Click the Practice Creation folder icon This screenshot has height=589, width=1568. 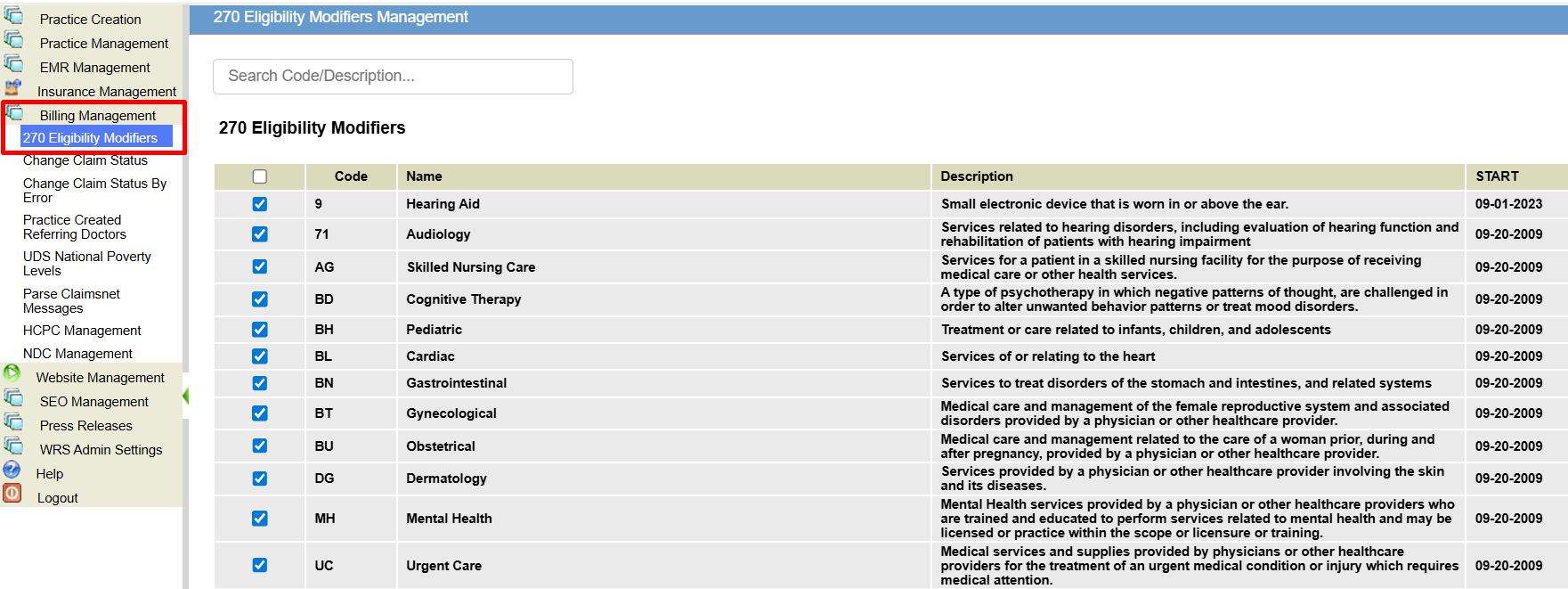pos(13,16)
